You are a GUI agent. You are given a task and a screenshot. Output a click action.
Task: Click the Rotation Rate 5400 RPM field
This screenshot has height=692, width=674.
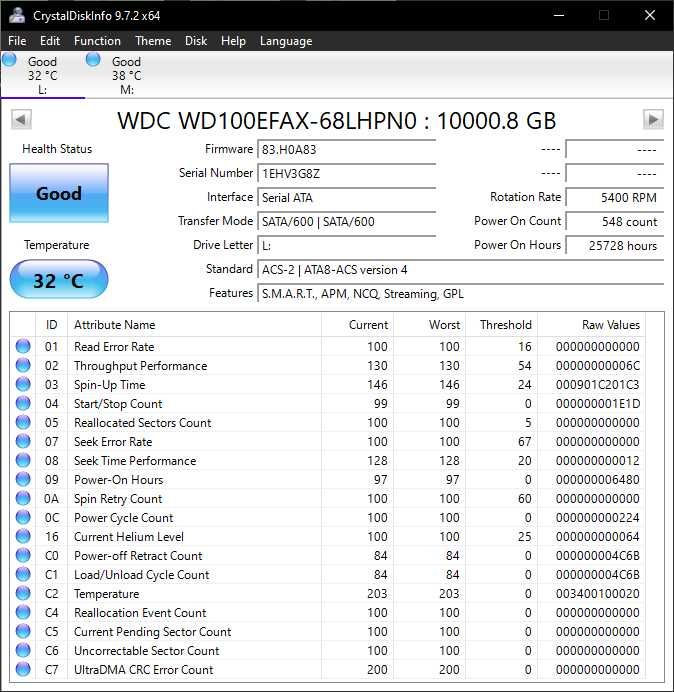[x=615, y=197]
